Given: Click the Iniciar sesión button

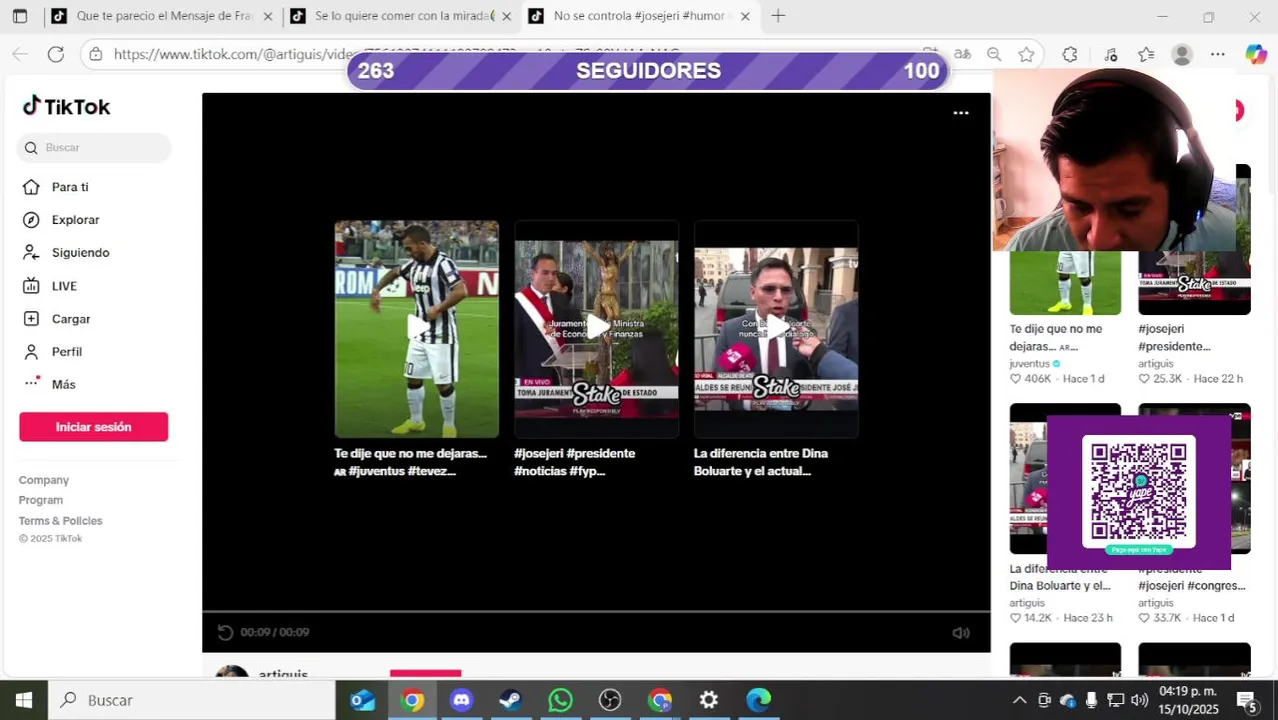Looking at the screenshot, I should coord(93,427).
